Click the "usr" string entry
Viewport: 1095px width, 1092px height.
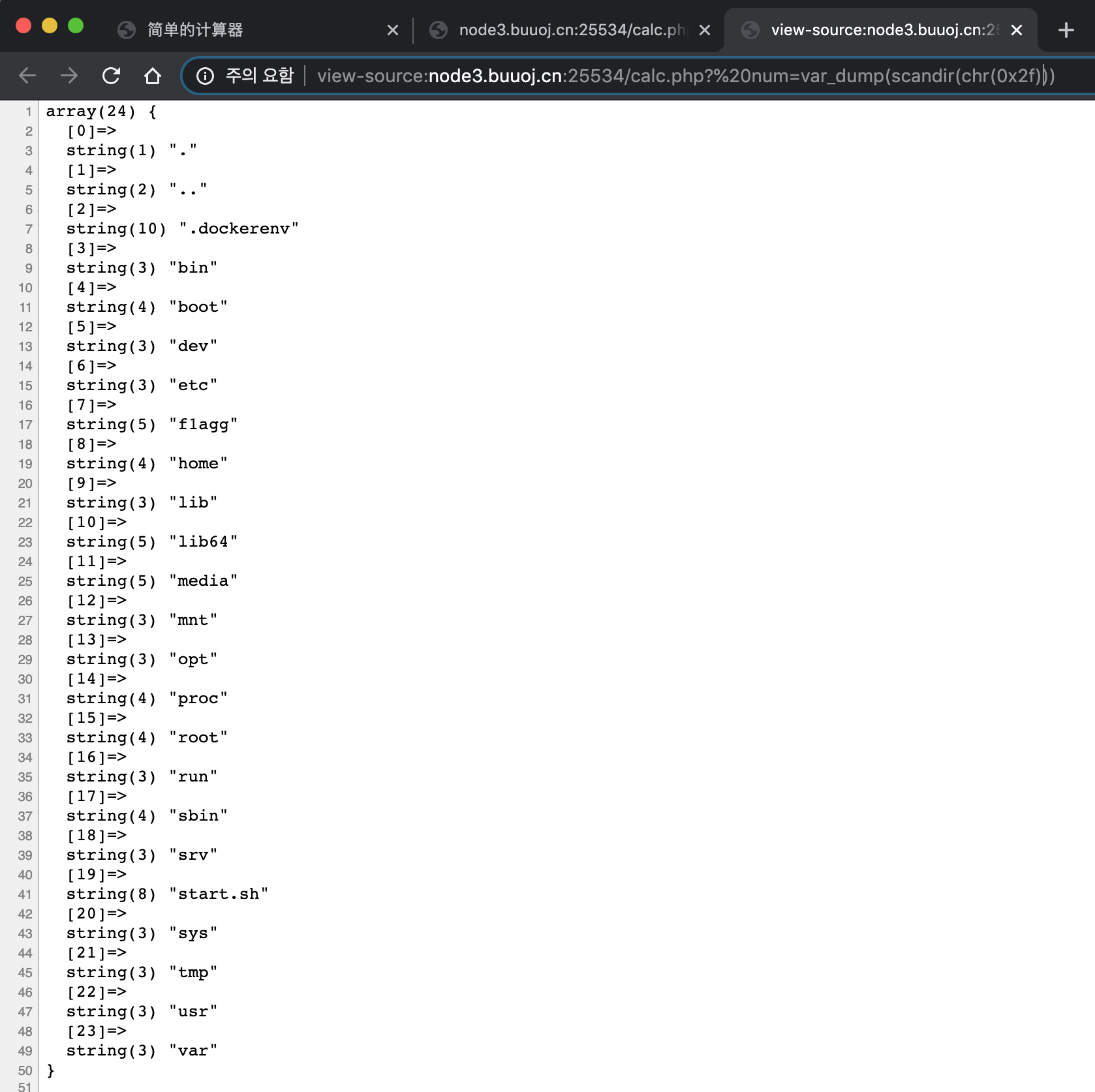(x=142, y=1012)
